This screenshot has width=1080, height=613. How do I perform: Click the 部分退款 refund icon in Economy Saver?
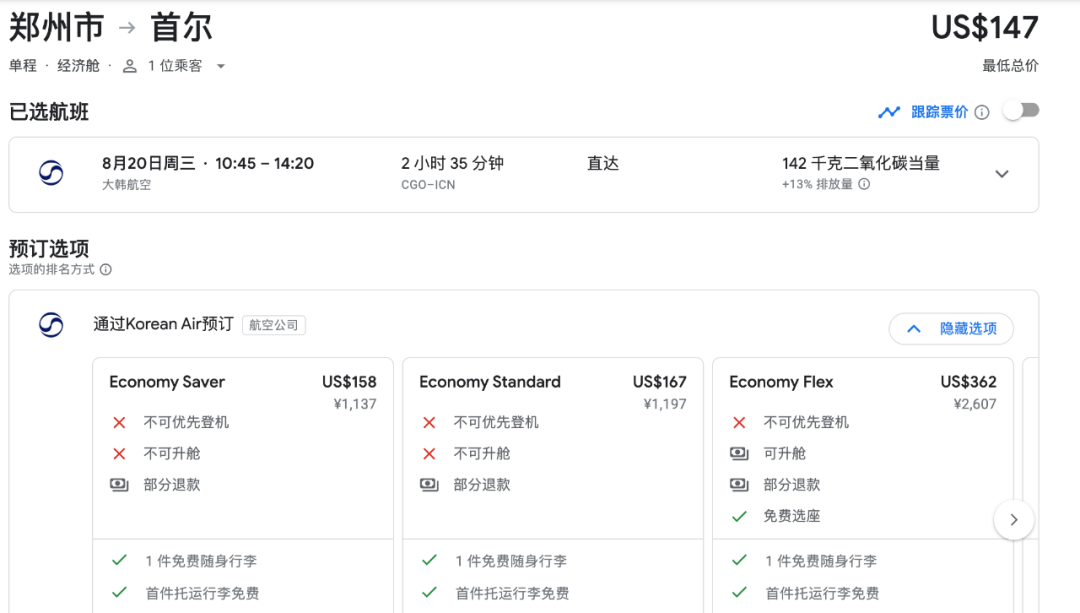(x=119, y=485)
